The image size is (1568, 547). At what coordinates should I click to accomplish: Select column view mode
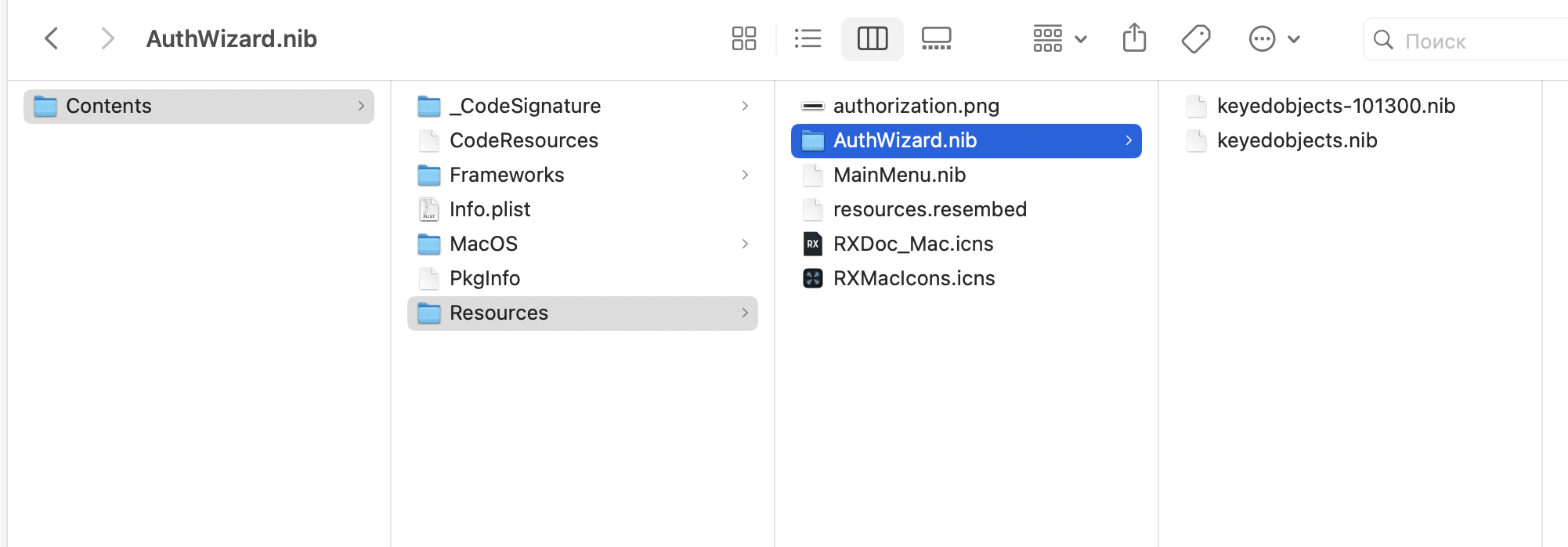click(x=872, y=38)
